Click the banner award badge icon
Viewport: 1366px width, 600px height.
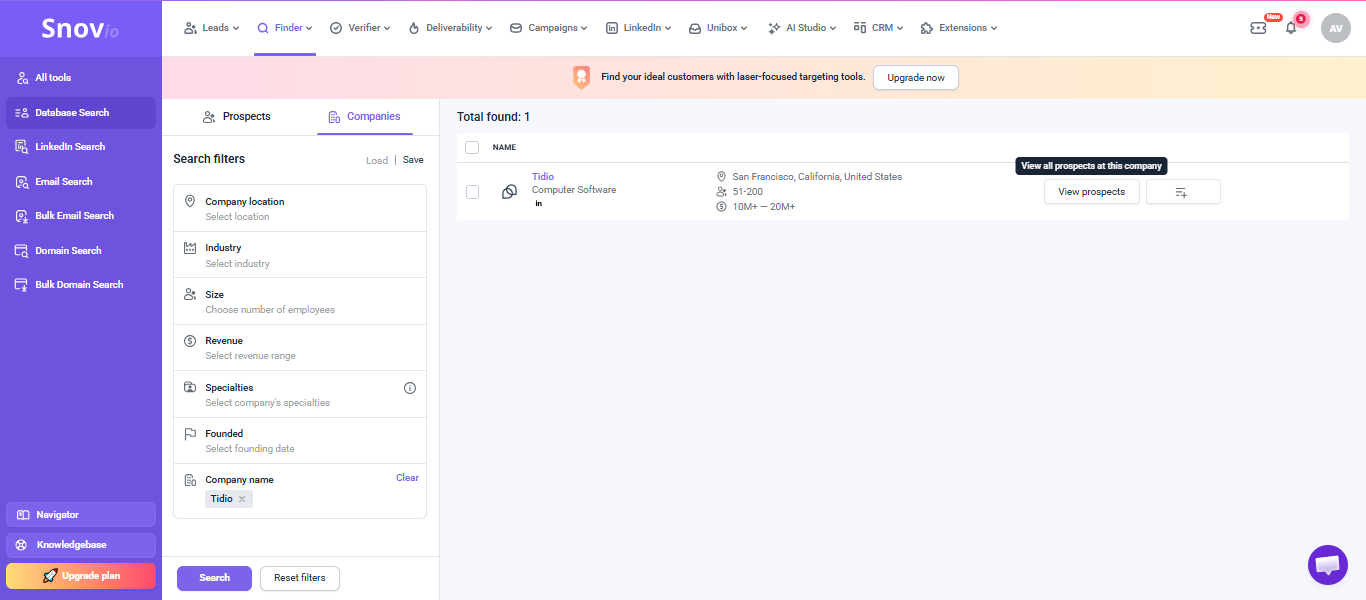(x=581, y=77)
